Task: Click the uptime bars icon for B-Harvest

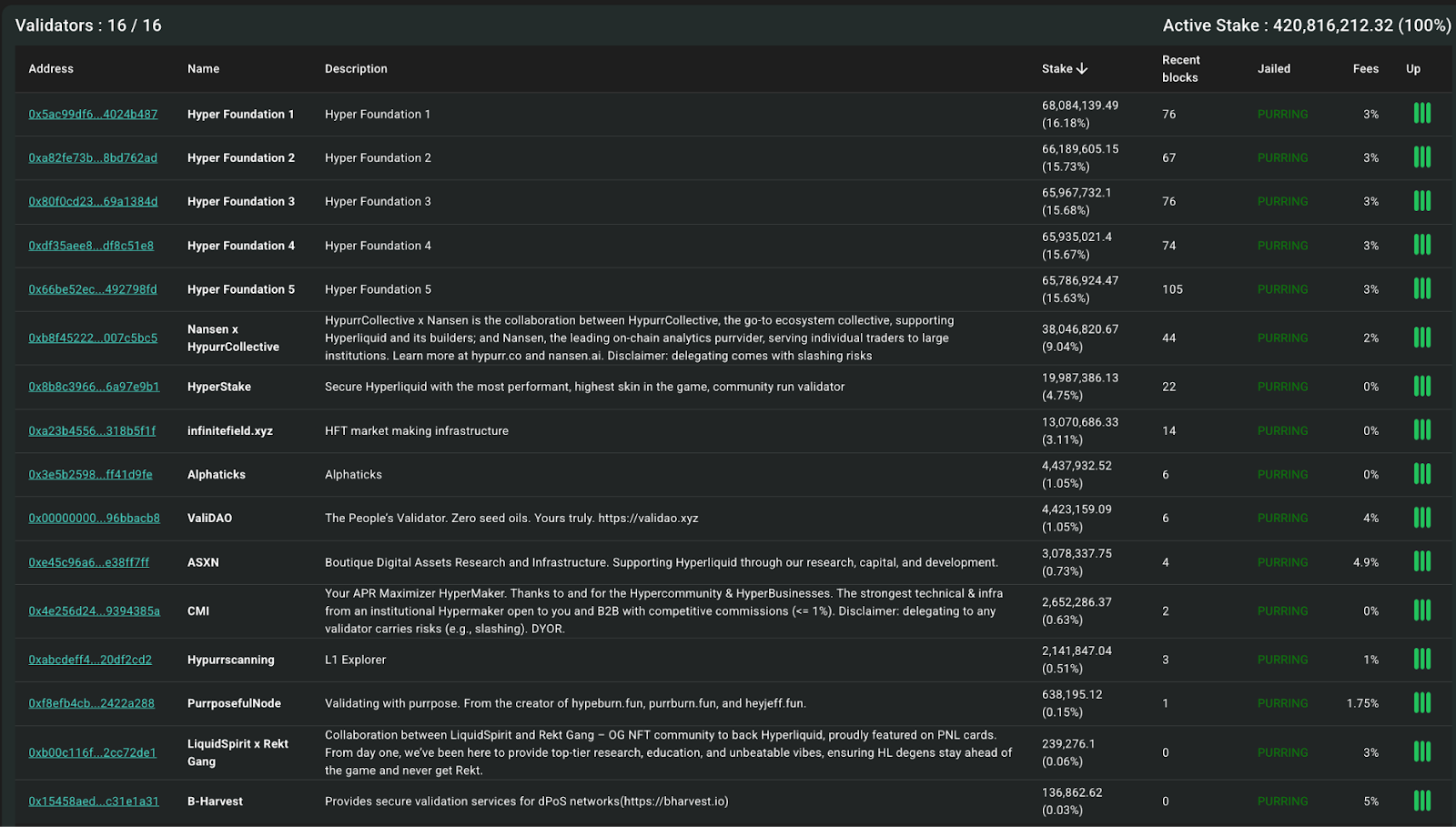Action: tap(1421, 802)
